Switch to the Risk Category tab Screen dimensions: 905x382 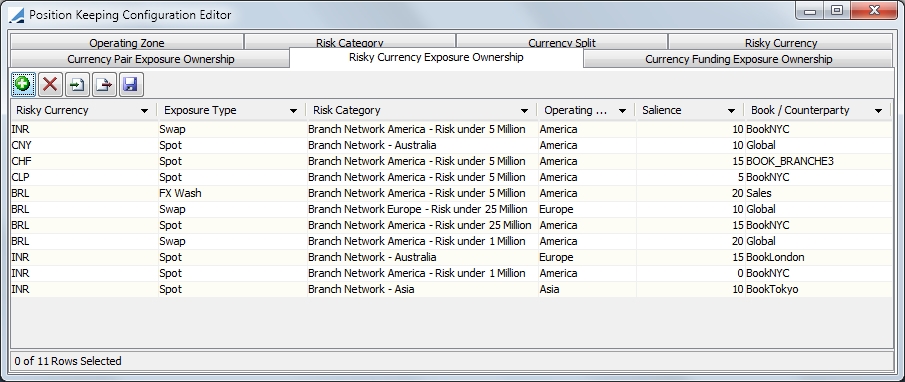pyautogui.click(x=350, y=42)
